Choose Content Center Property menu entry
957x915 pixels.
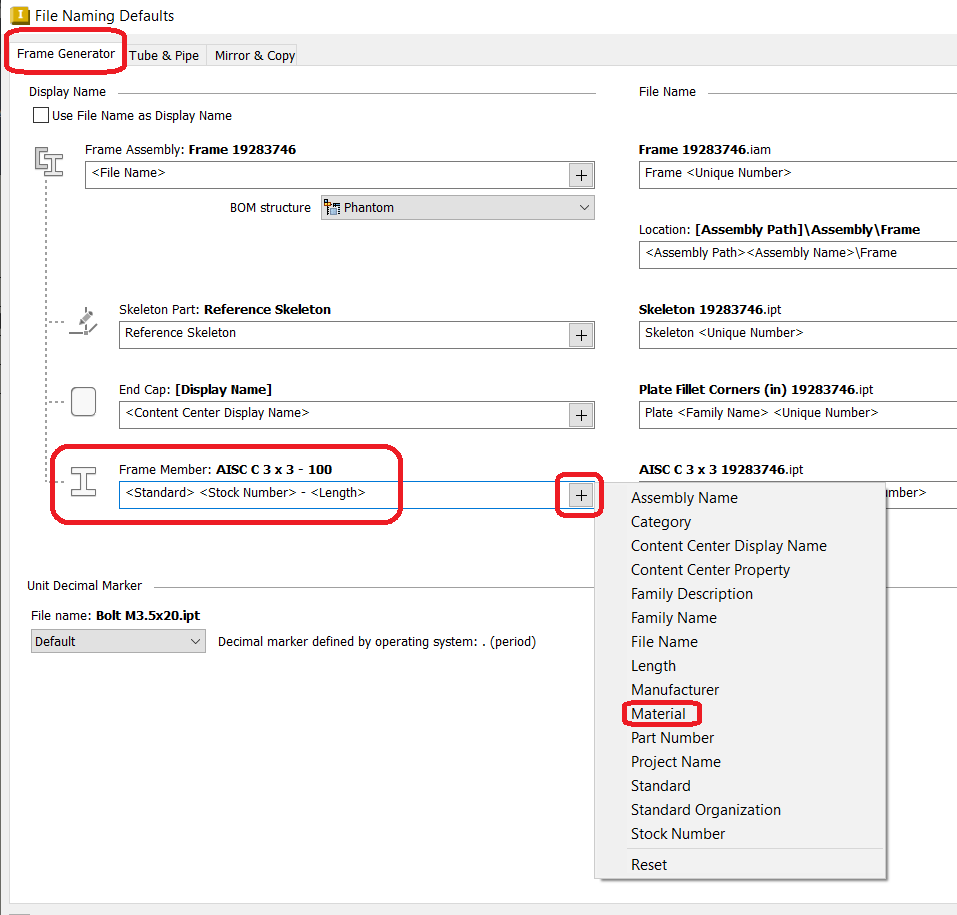(x=710, y=570)
